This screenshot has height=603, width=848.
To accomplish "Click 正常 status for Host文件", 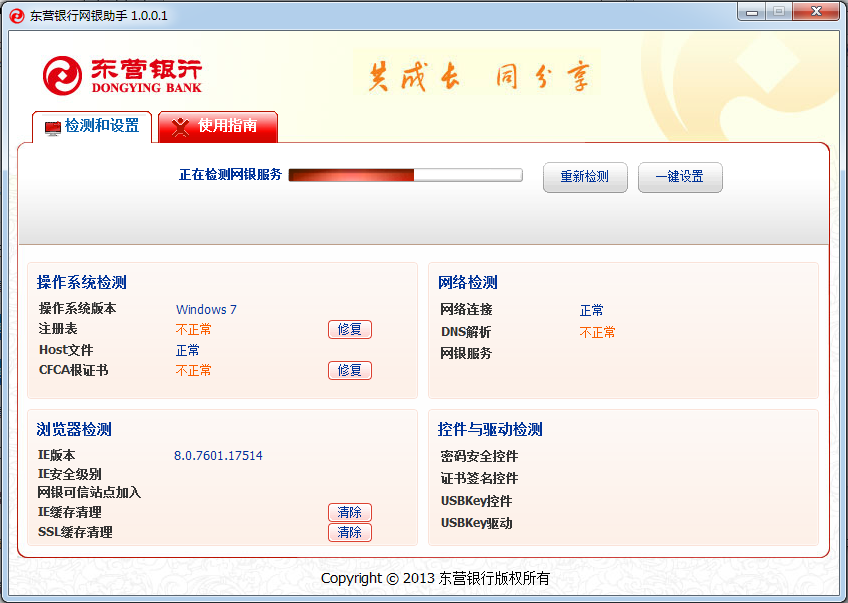I will click(188, 350).
